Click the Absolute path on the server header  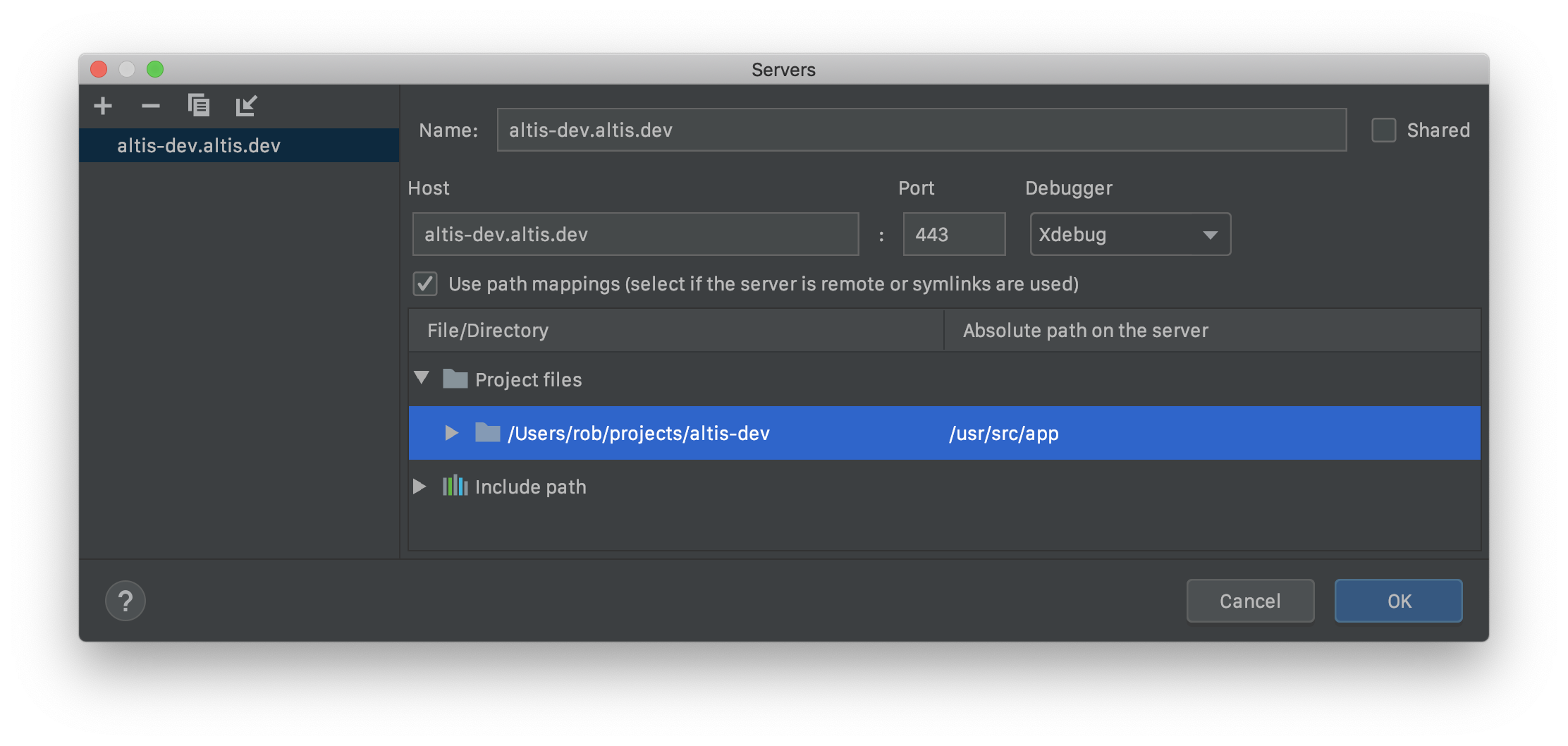pos(1086,329)
